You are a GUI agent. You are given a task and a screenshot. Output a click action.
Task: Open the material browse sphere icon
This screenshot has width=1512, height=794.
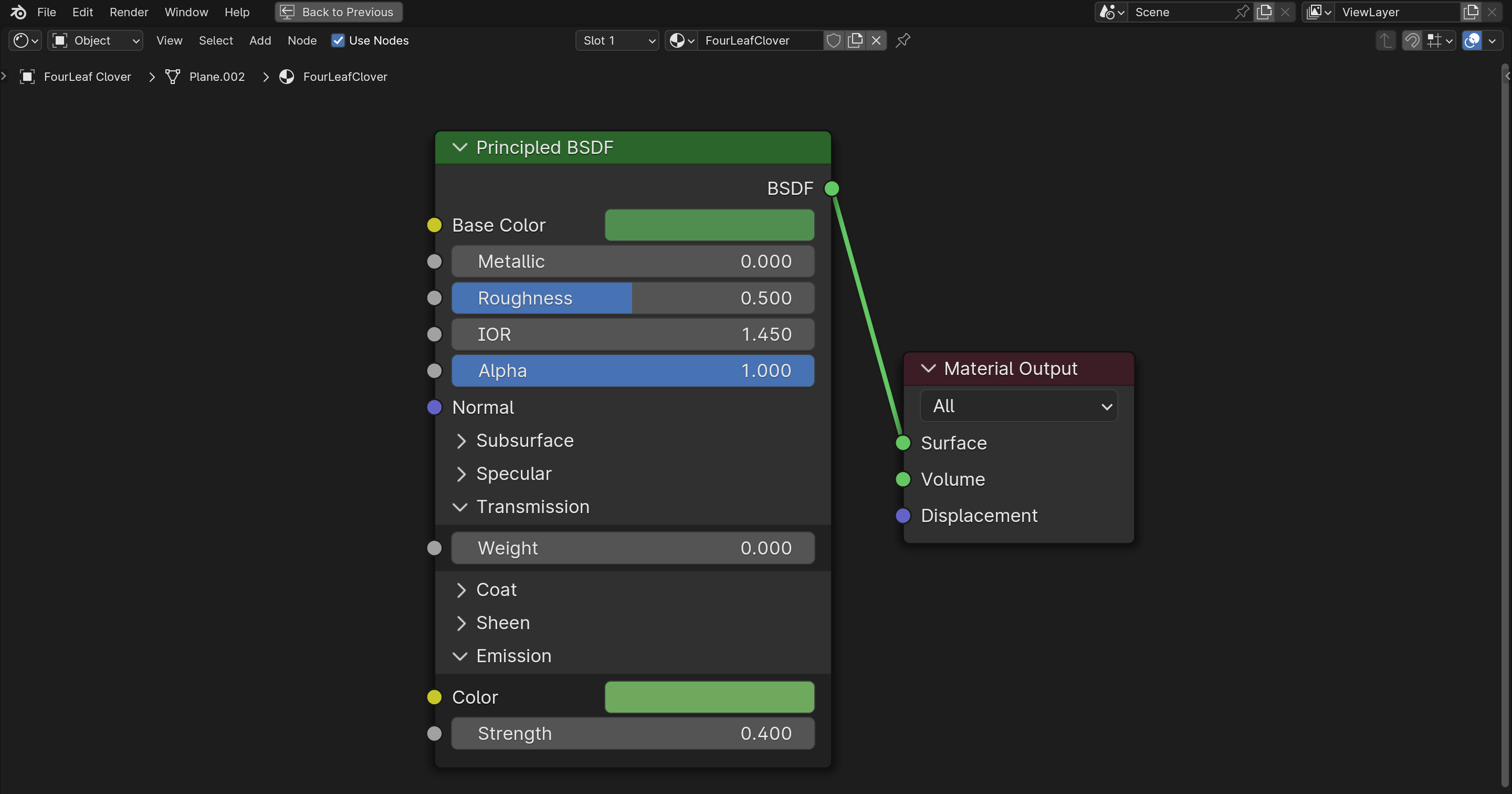point(681,40)
